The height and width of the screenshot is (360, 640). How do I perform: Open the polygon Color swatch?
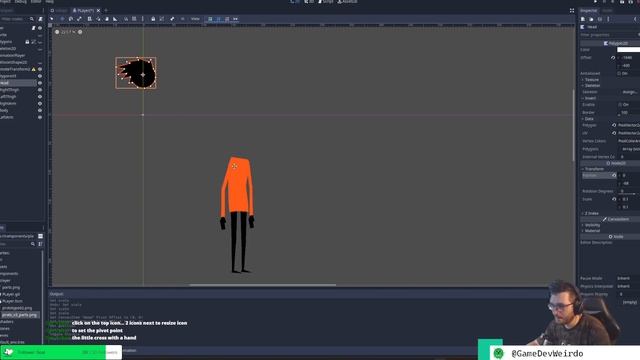pos(629,50)
